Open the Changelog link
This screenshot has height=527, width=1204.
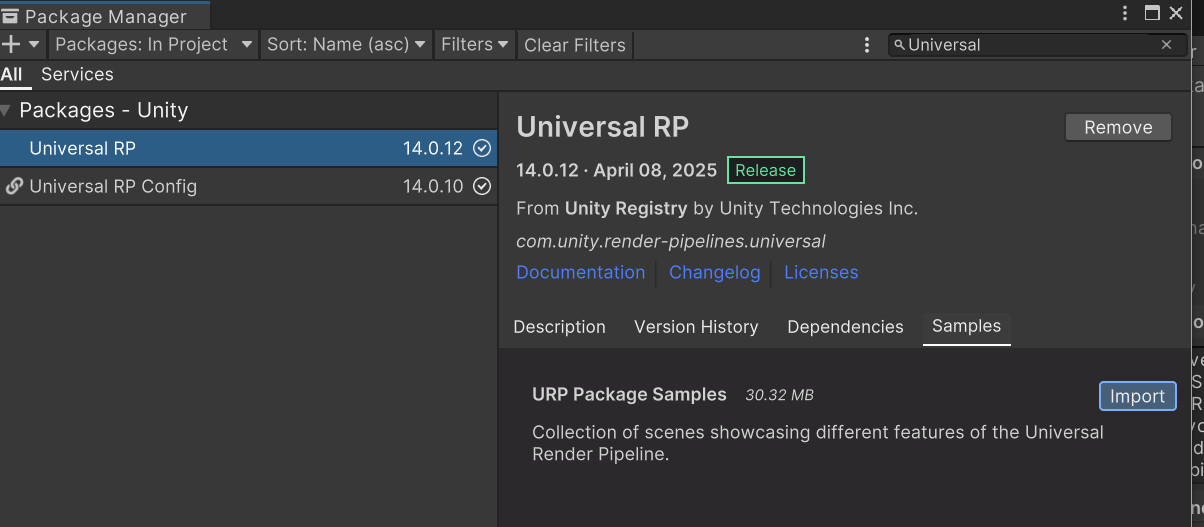[x=714, y=273]
